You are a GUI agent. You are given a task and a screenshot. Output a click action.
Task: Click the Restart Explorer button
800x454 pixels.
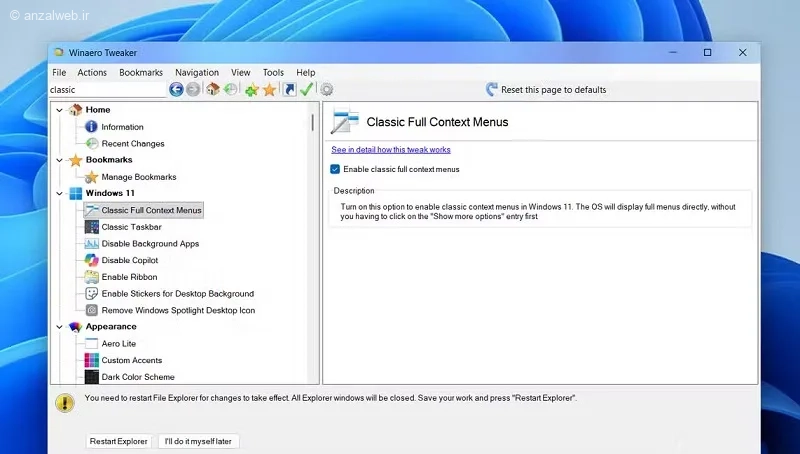pos(118,441)
